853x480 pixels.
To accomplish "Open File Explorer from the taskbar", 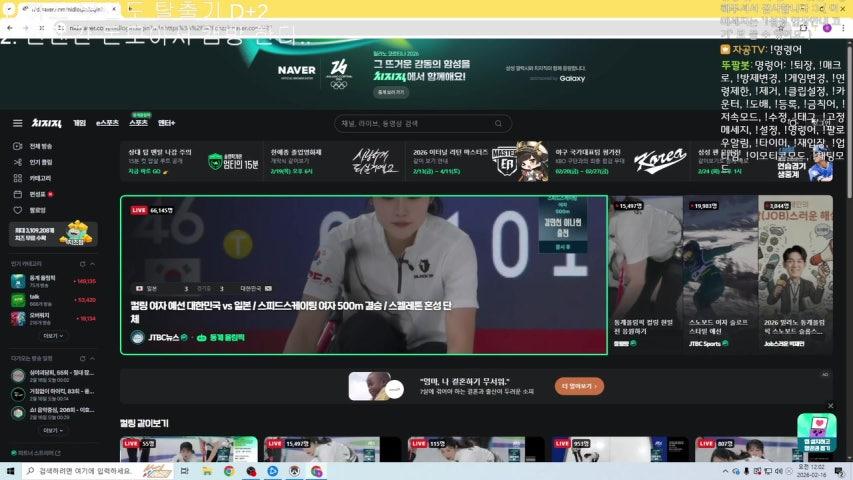I will [x=207, y=471].
